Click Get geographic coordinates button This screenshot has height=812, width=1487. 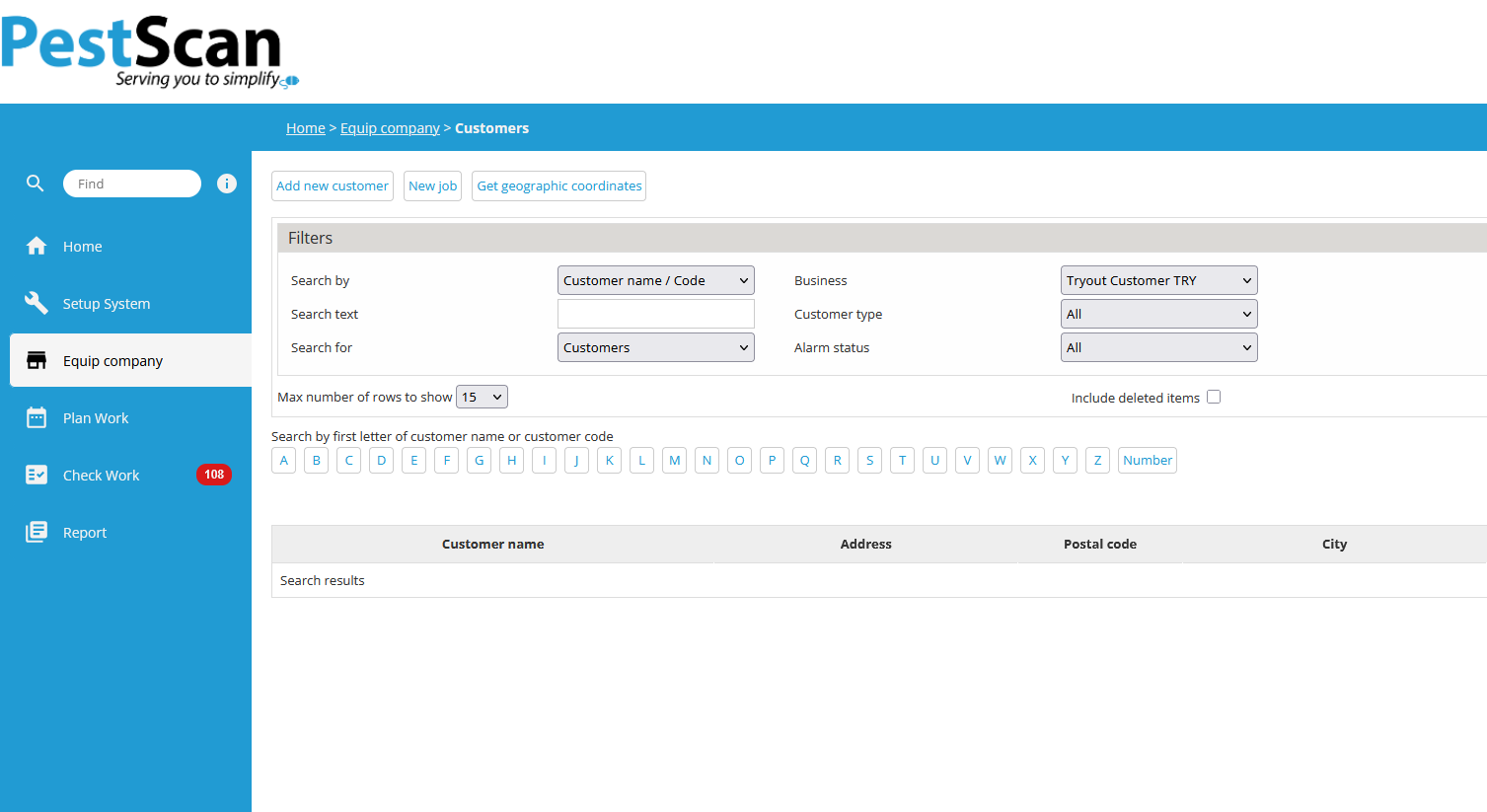click(x=559, y=185)
